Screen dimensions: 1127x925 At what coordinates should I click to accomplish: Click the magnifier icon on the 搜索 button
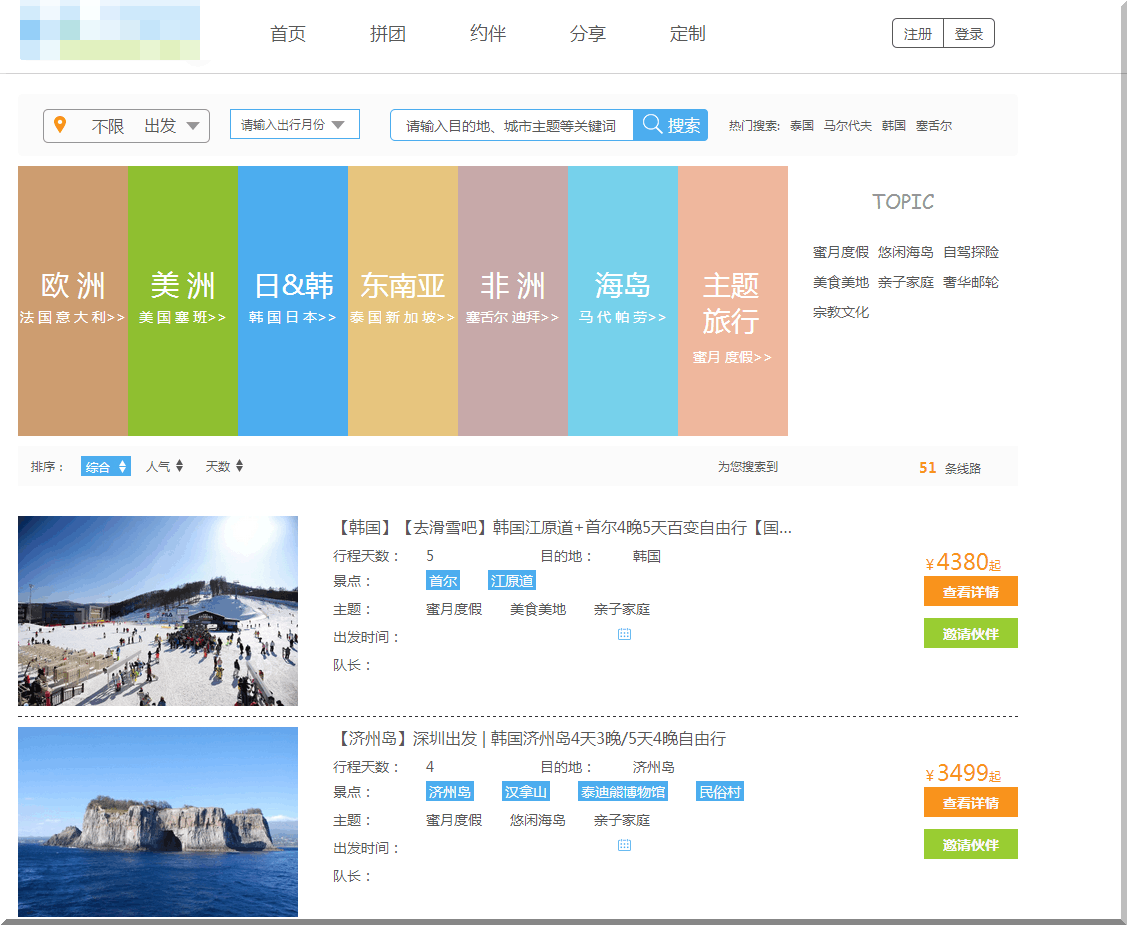(x=651, y=125)
